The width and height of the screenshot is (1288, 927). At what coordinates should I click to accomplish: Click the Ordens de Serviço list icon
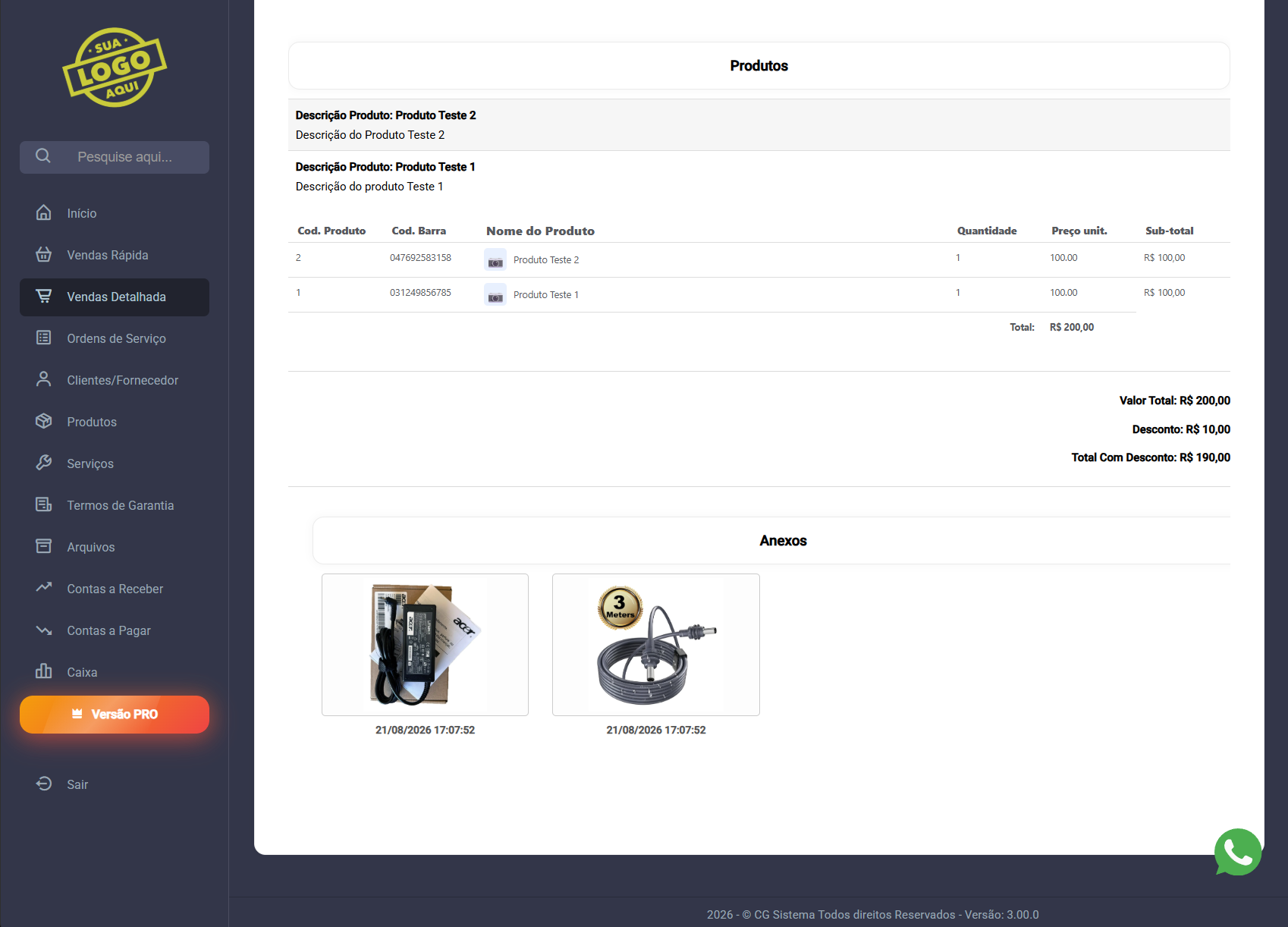[x=44, y=338]
